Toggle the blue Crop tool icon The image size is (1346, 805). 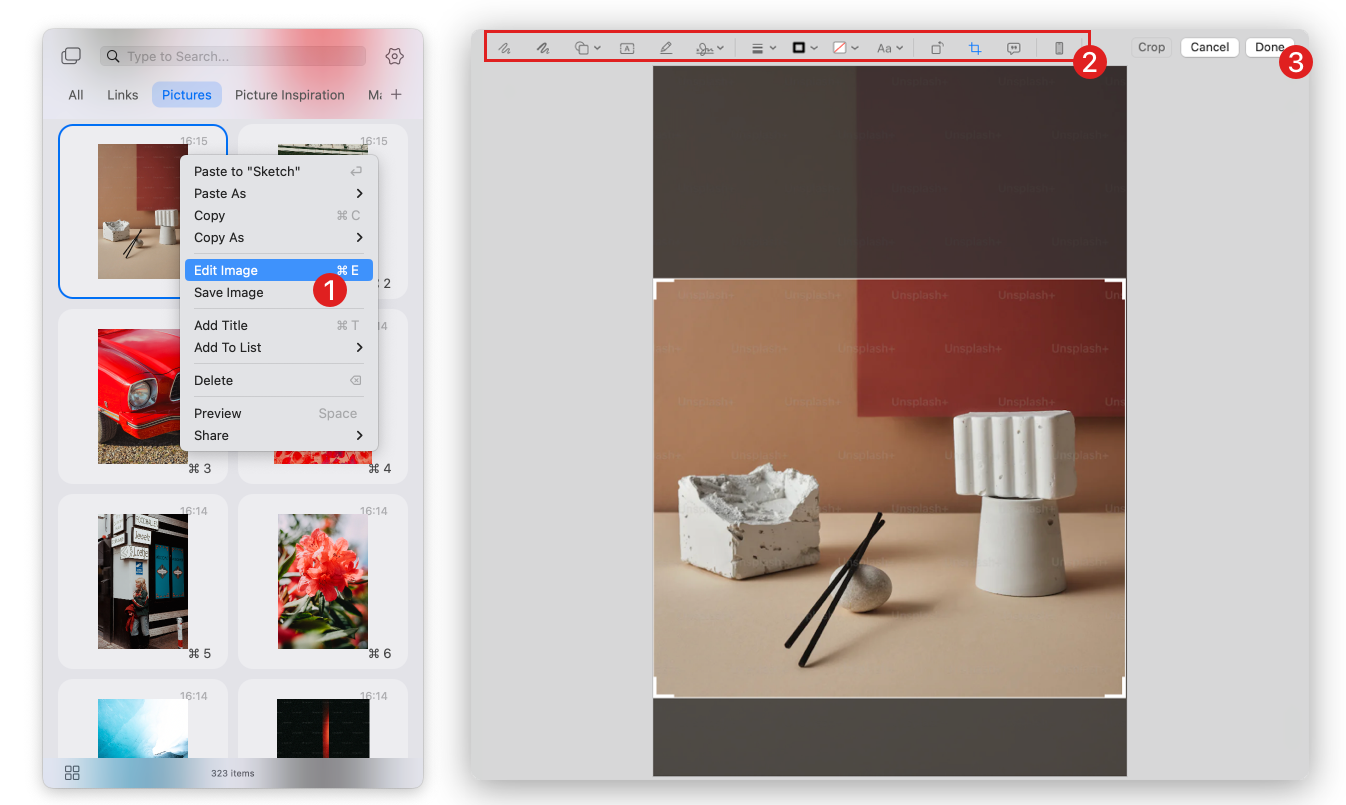(x=975, y=47)
